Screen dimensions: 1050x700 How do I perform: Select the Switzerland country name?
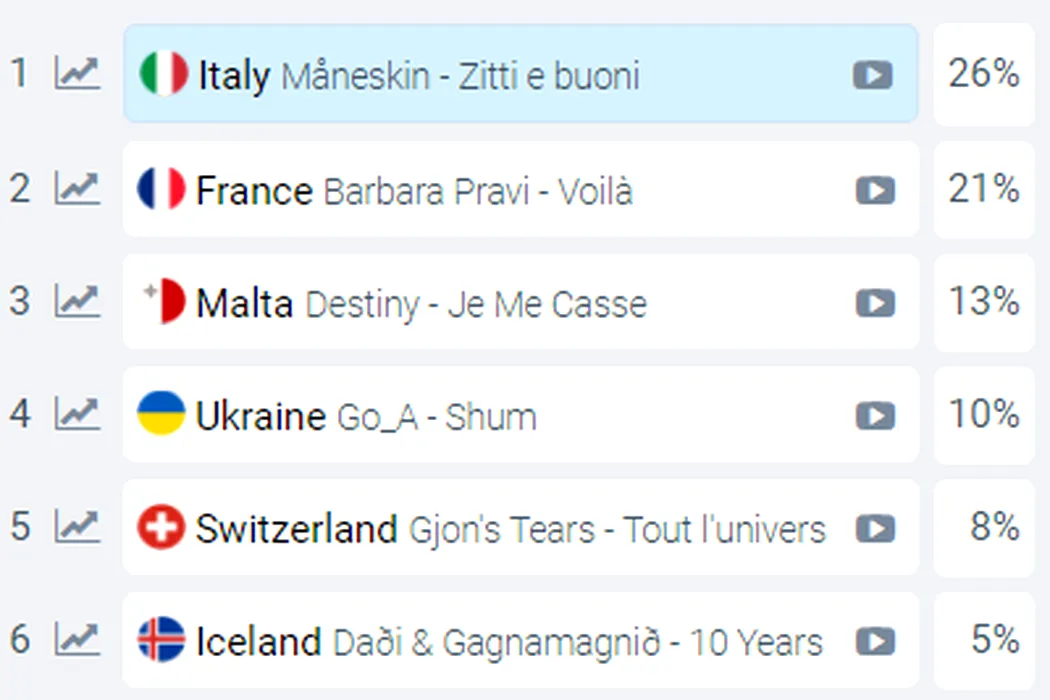[297, 529]
